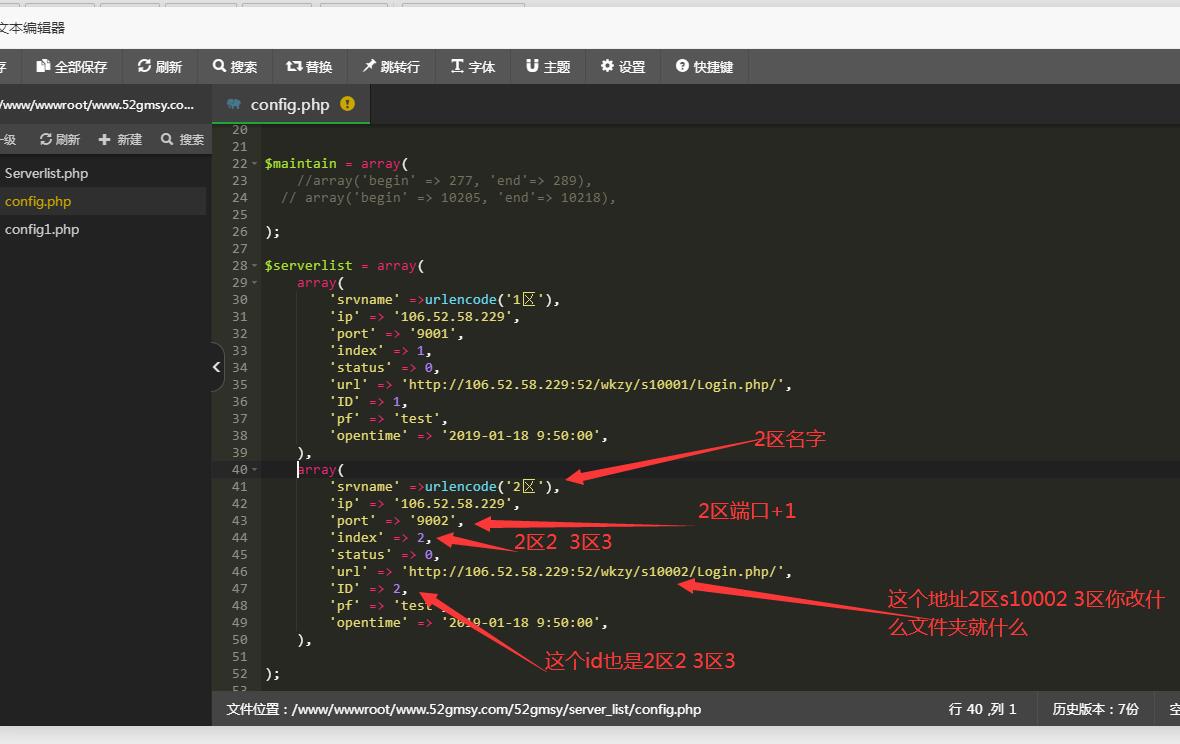The width and height of the screenshot is (1180, 744).
Task: Click the 全部保存 (save all) toolbar button
Action: point(71,67)
